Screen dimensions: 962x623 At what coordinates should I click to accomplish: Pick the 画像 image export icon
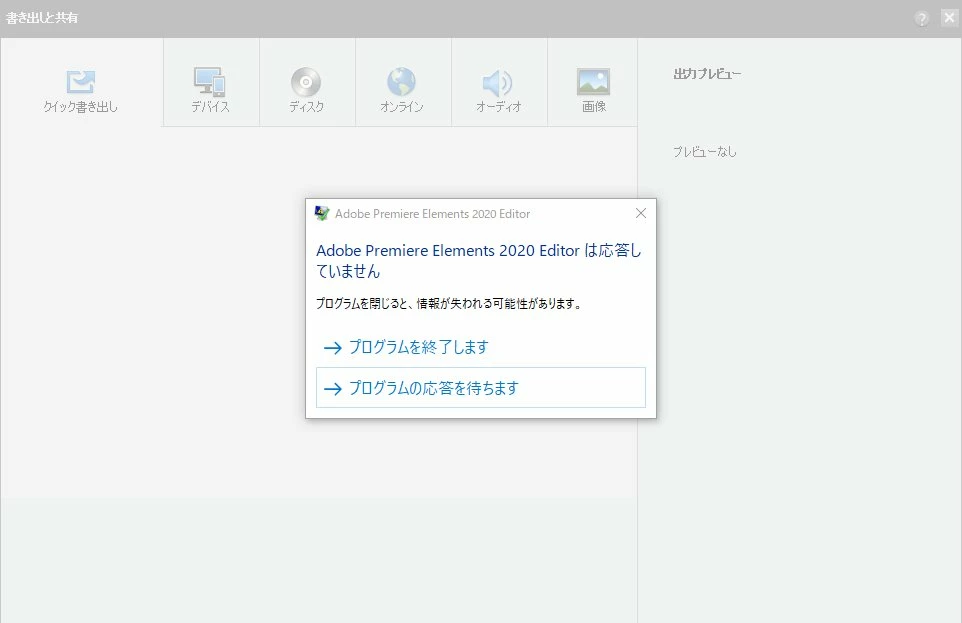tap(593, 82)
